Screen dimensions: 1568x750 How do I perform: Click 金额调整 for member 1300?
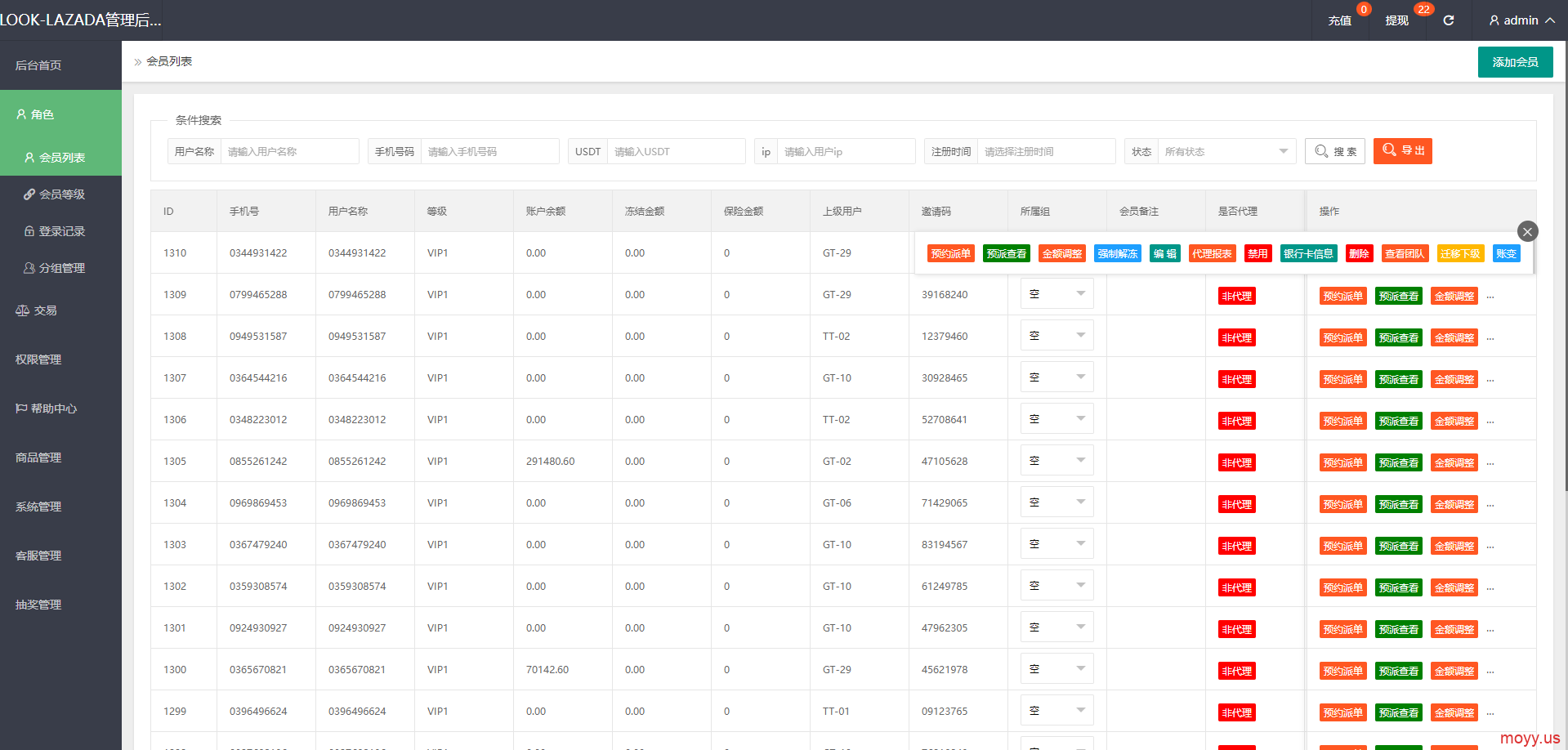(x=1454, y=672)
